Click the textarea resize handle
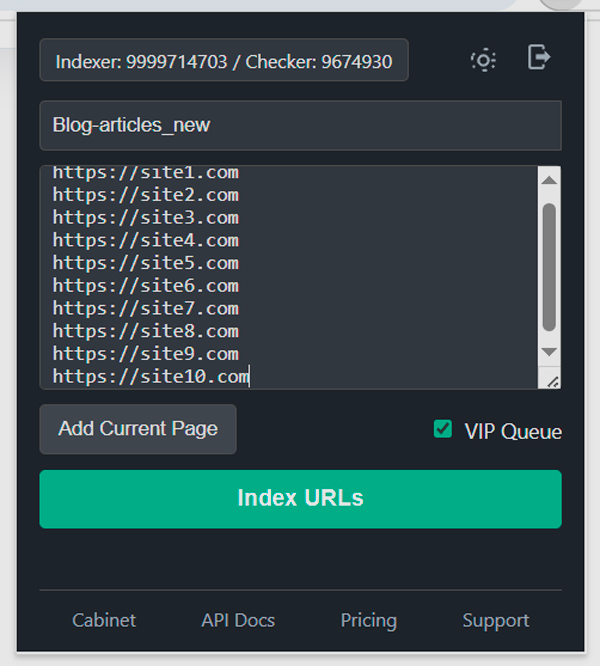600x666 pixels. 549,378
